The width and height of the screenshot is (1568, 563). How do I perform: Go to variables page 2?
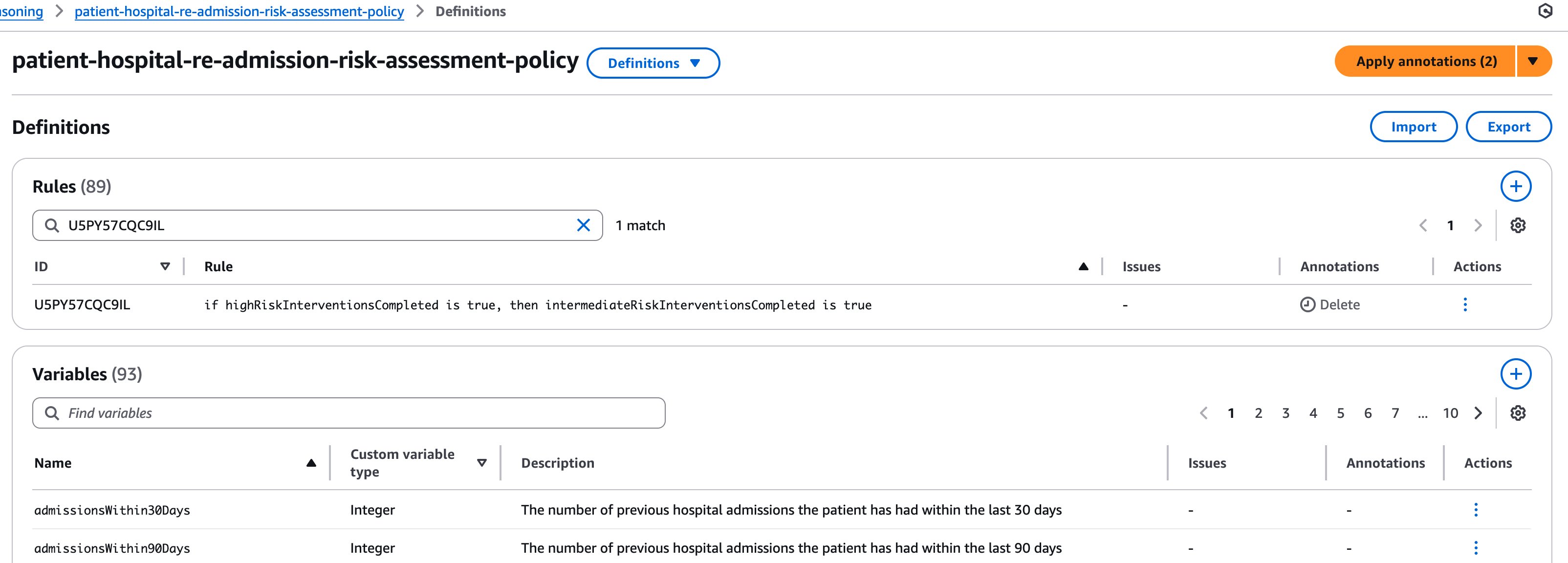click(1258, 413)
